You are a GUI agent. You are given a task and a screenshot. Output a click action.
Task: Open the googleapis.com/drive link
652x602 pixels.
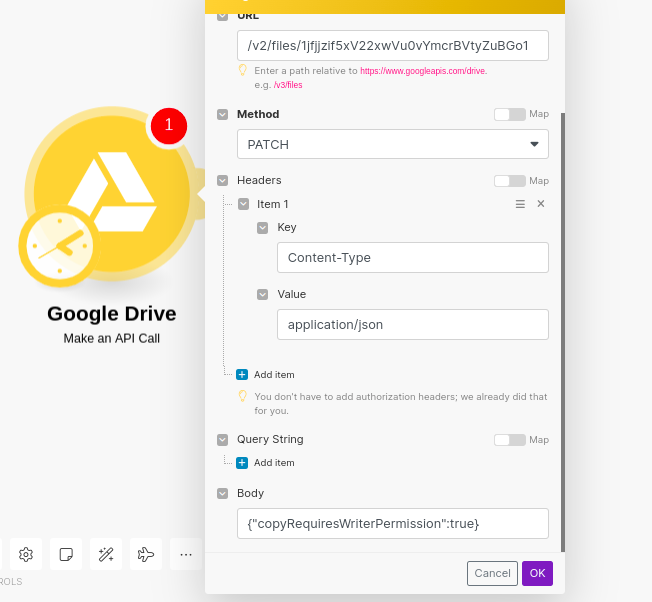(x=422, y=71)
